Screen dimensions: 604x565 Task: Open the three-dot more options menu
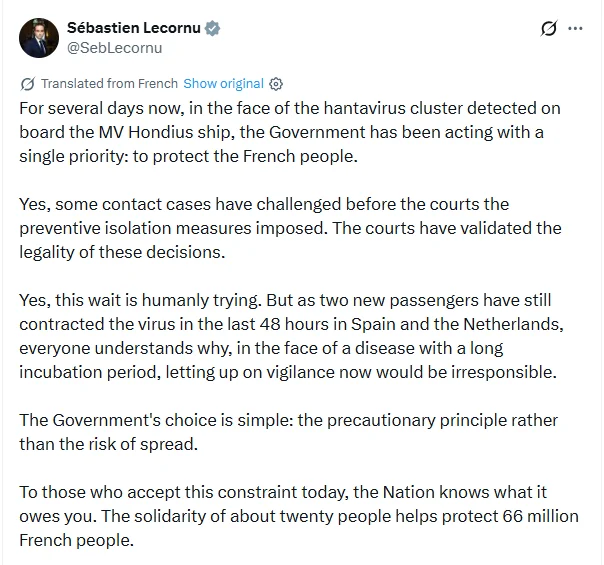[575, 28]
